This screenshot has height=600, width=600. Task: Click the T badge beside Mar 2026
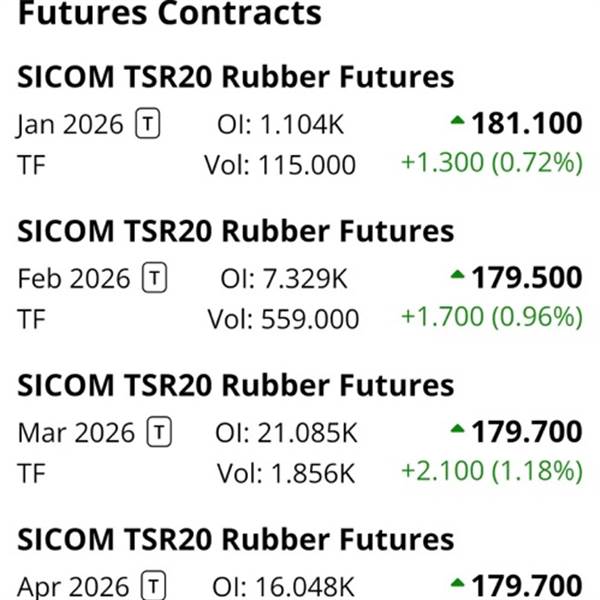(159, 432)
